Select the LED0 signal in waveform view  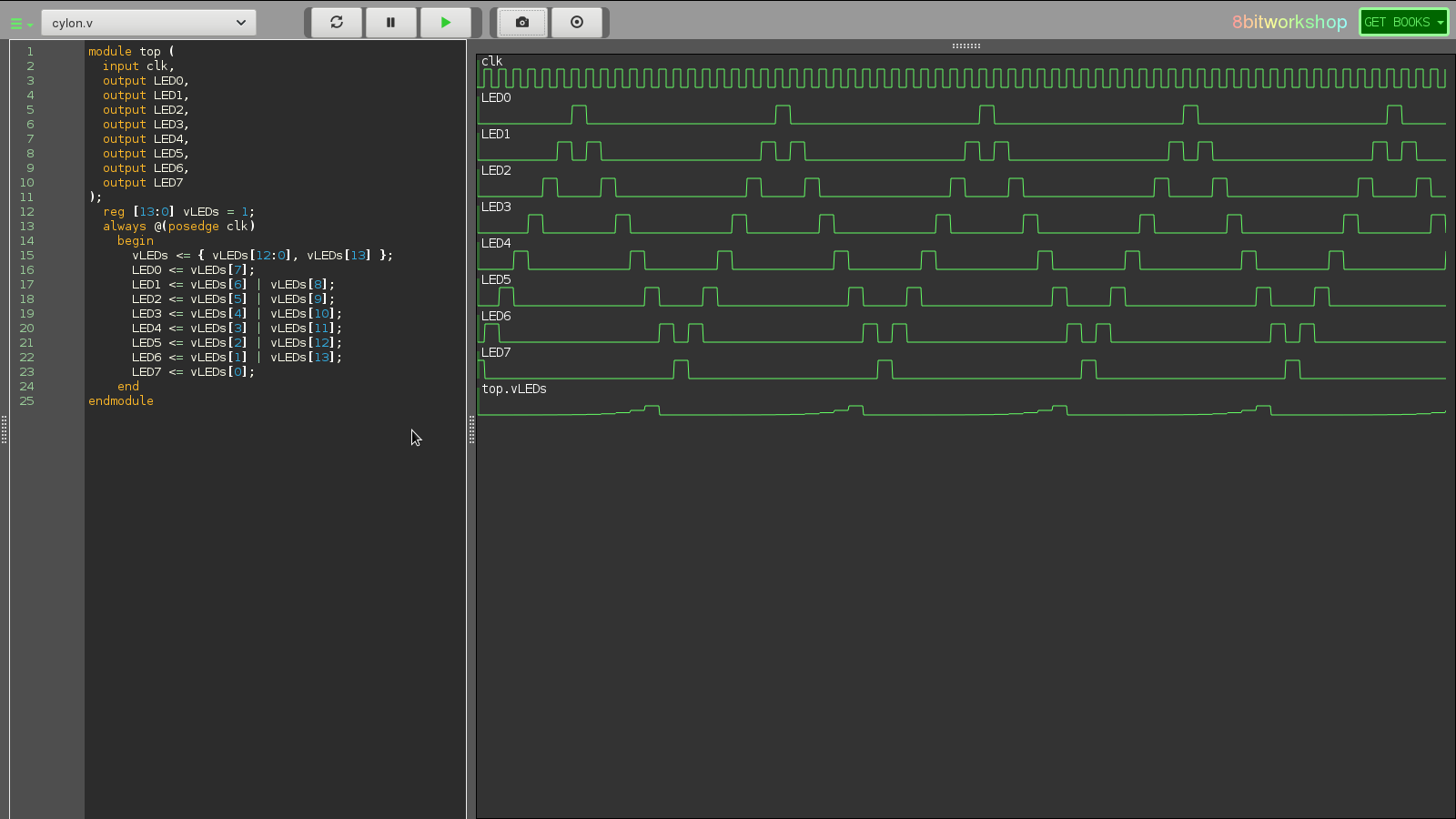[x=496, y=97]
